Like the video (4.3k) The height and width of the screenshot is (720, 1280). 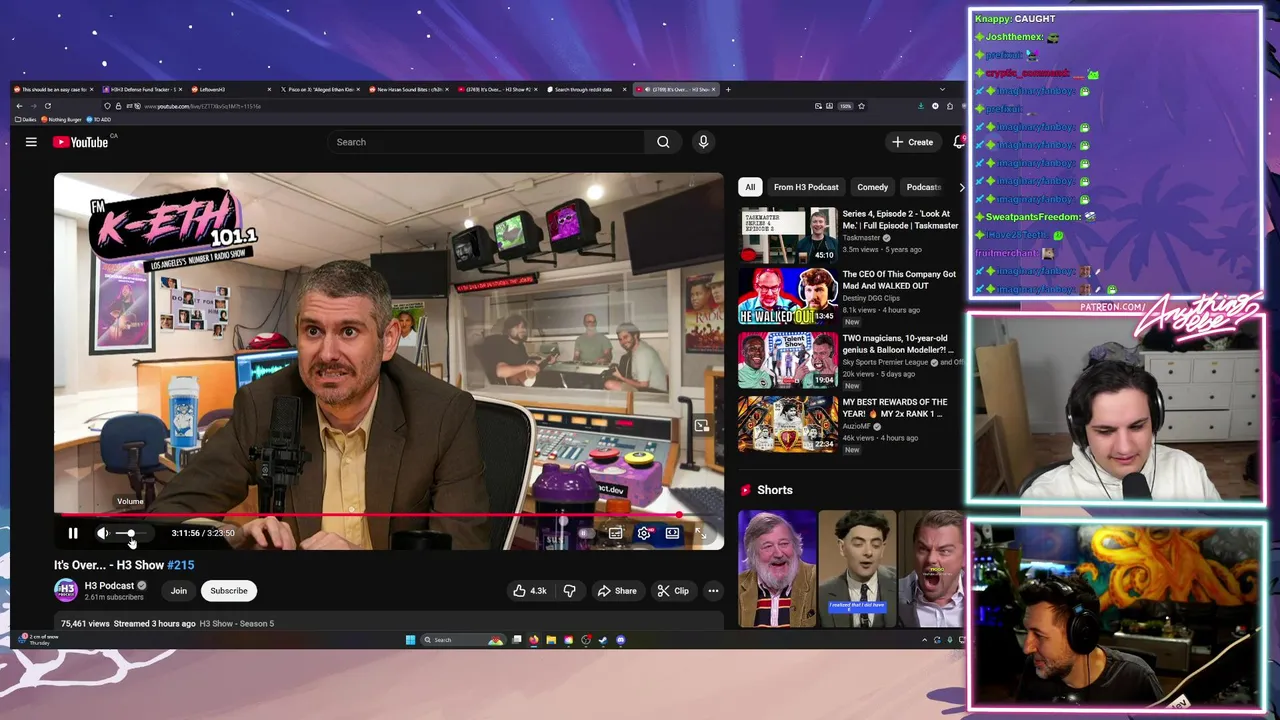point(530,591)
